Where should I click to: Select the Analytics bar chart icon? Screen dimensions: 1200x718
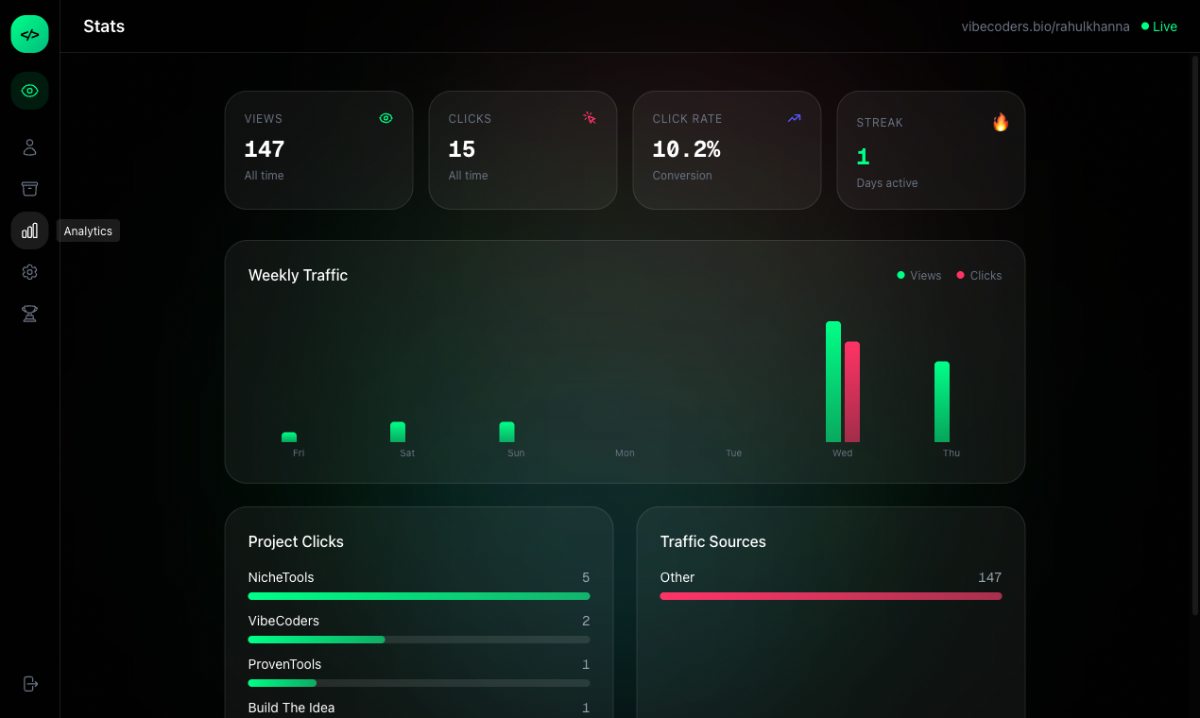(29, 230)
